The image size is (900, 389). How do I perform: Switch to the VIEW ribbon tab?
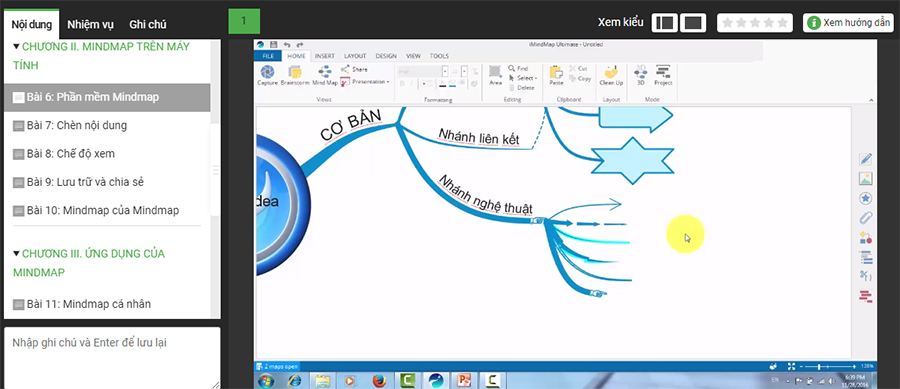coord(413,56)
